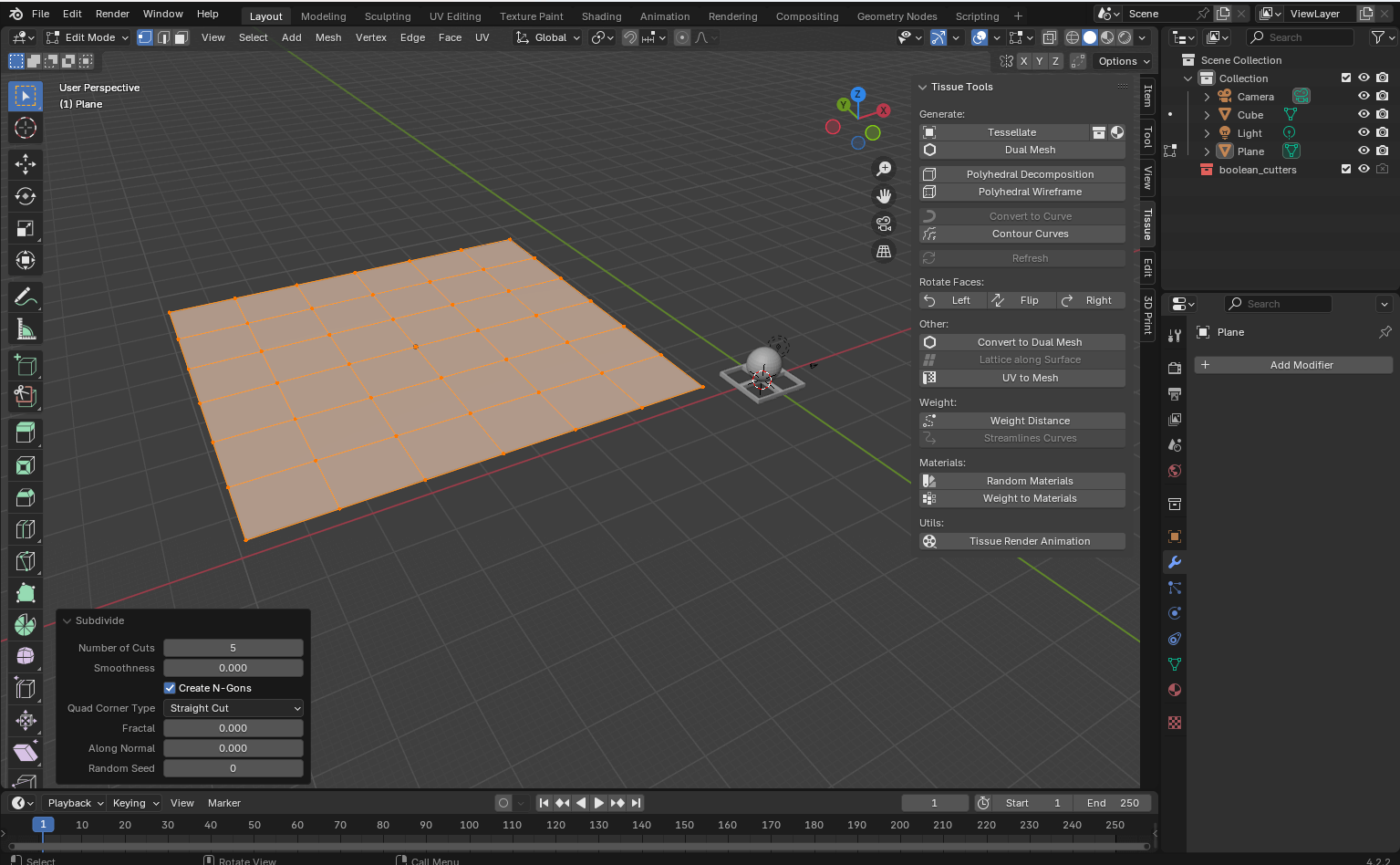Enable face select mode
Screen dimensions: 1400x865
pos(181,37)
